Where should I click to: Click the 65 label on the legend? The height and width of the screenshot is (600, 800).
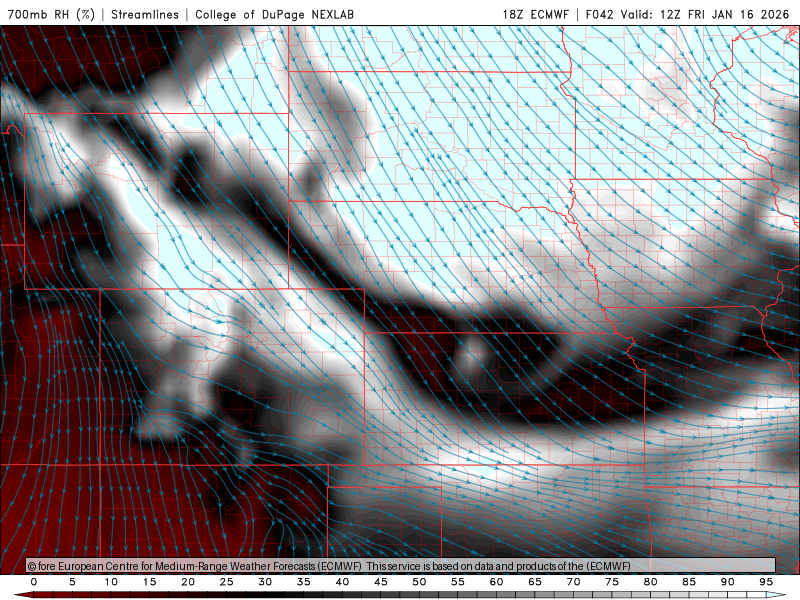[535, 582]
